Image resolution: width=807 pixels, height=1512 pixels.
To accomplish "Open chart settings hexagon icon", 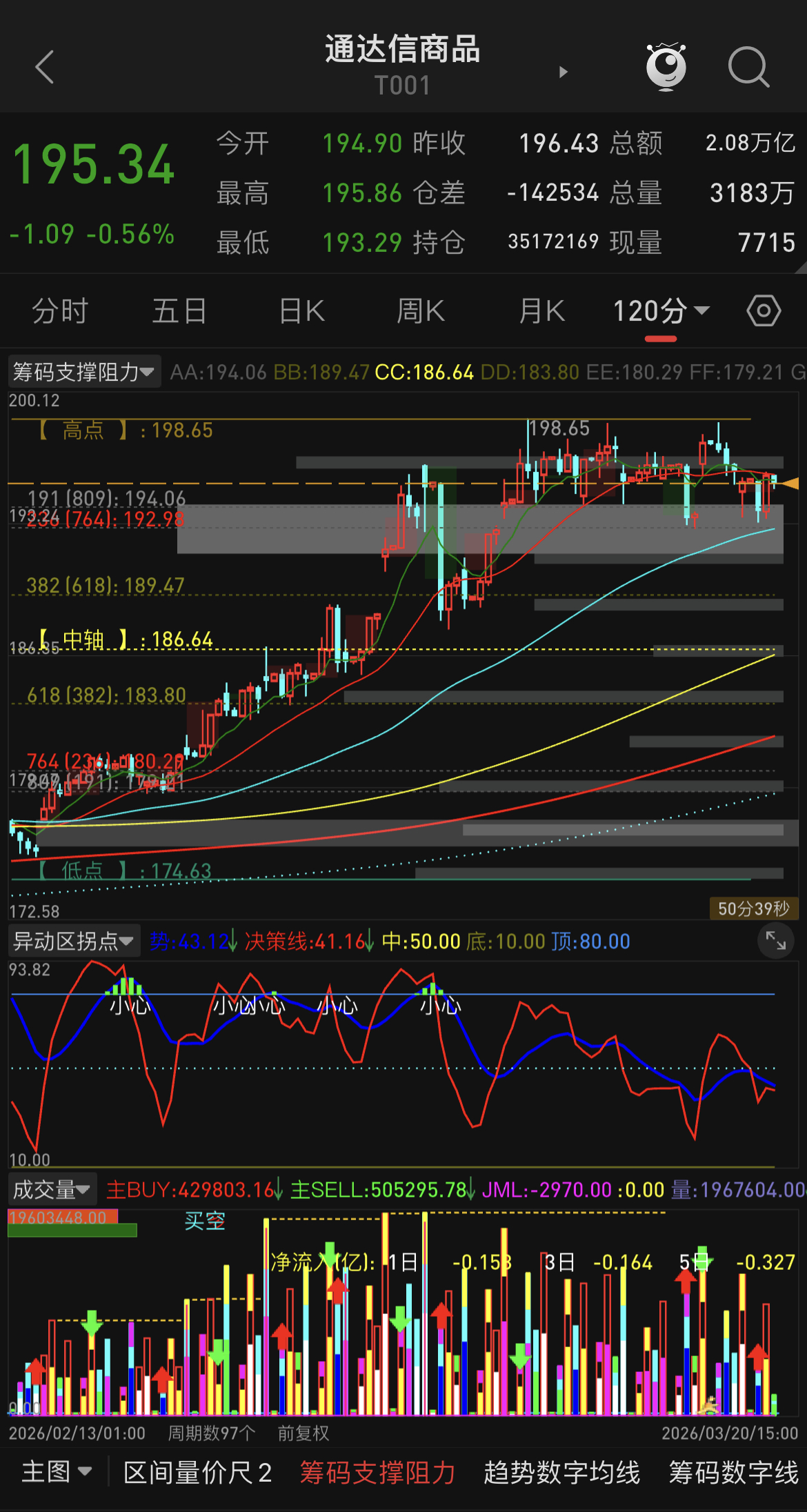I will [x=764, y=311].
